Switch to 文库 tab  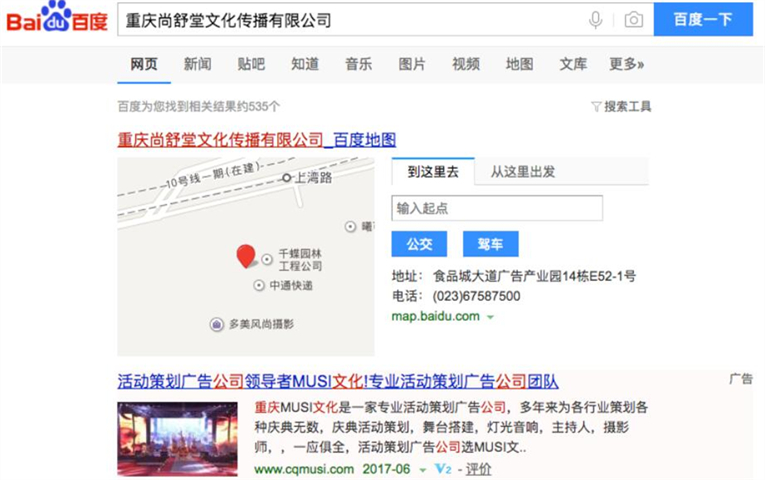(573, 64)
